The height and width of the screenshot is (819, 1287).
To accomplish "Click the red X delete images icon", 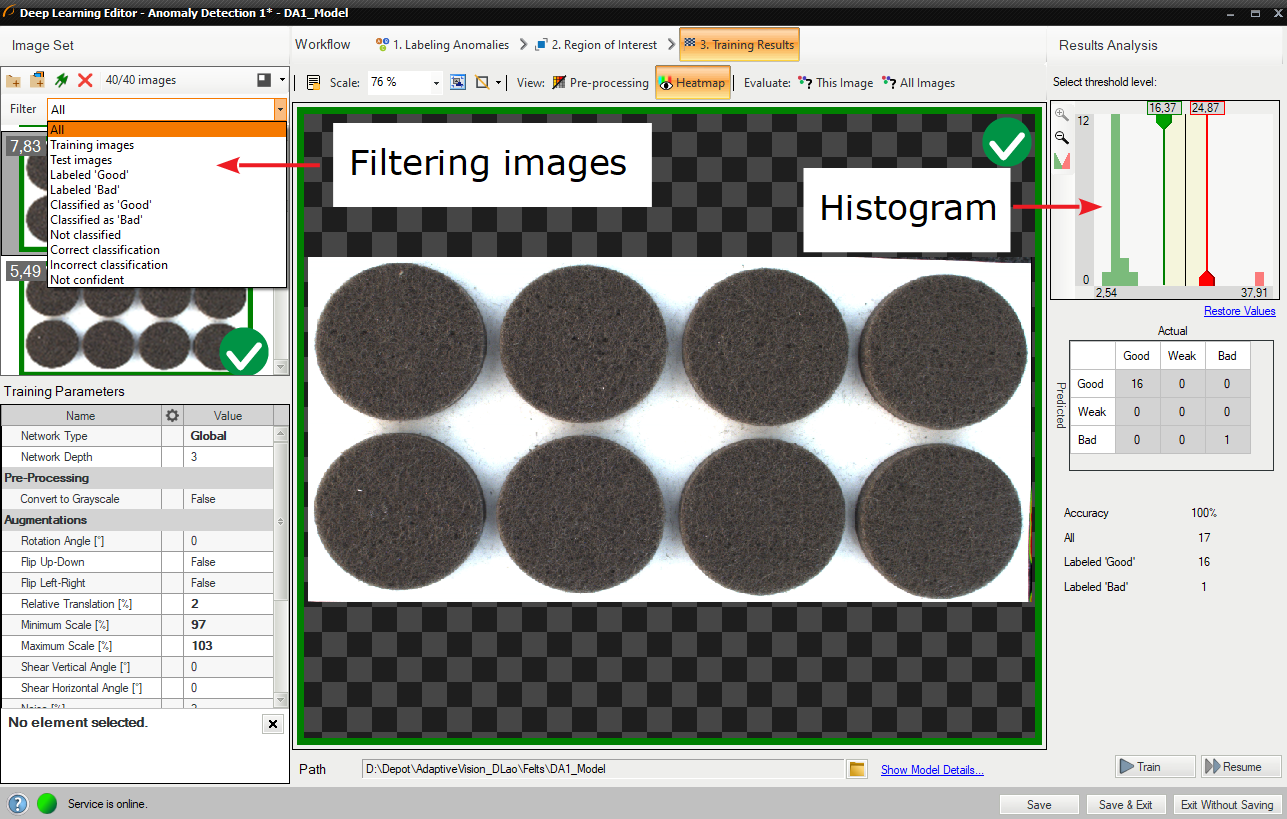I will point(85,80).
